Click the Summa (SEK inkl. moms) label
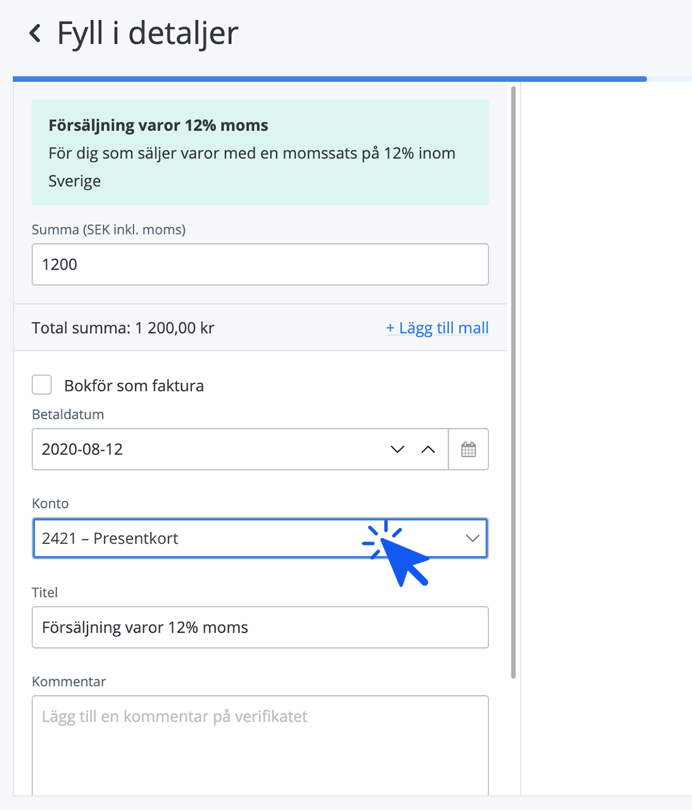Screen dimensions: 692x810 click(109, 230)
